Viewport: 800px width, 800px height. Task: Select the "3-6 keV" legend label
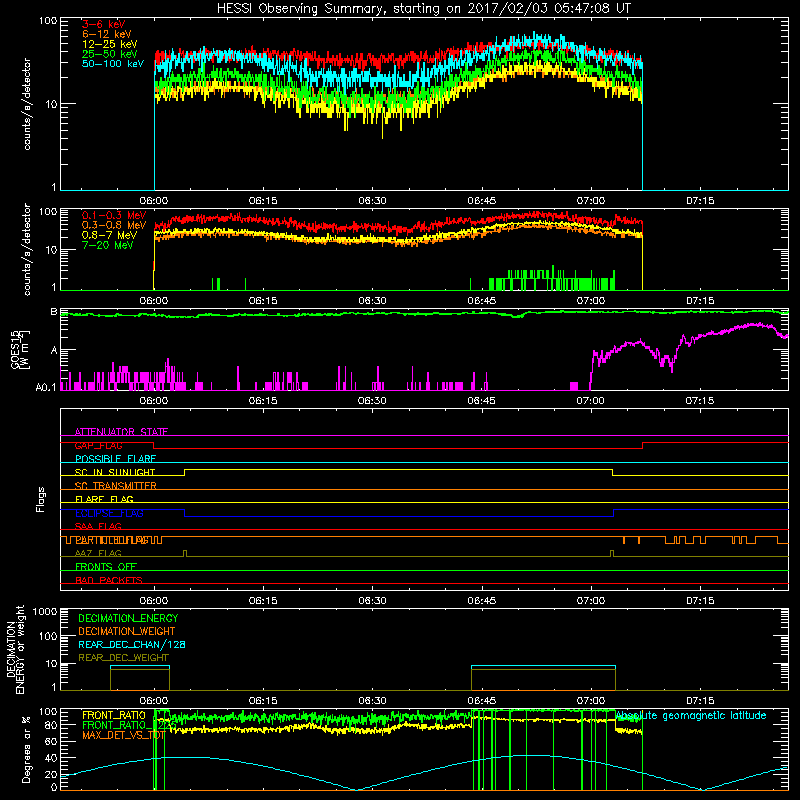[103, 24]
